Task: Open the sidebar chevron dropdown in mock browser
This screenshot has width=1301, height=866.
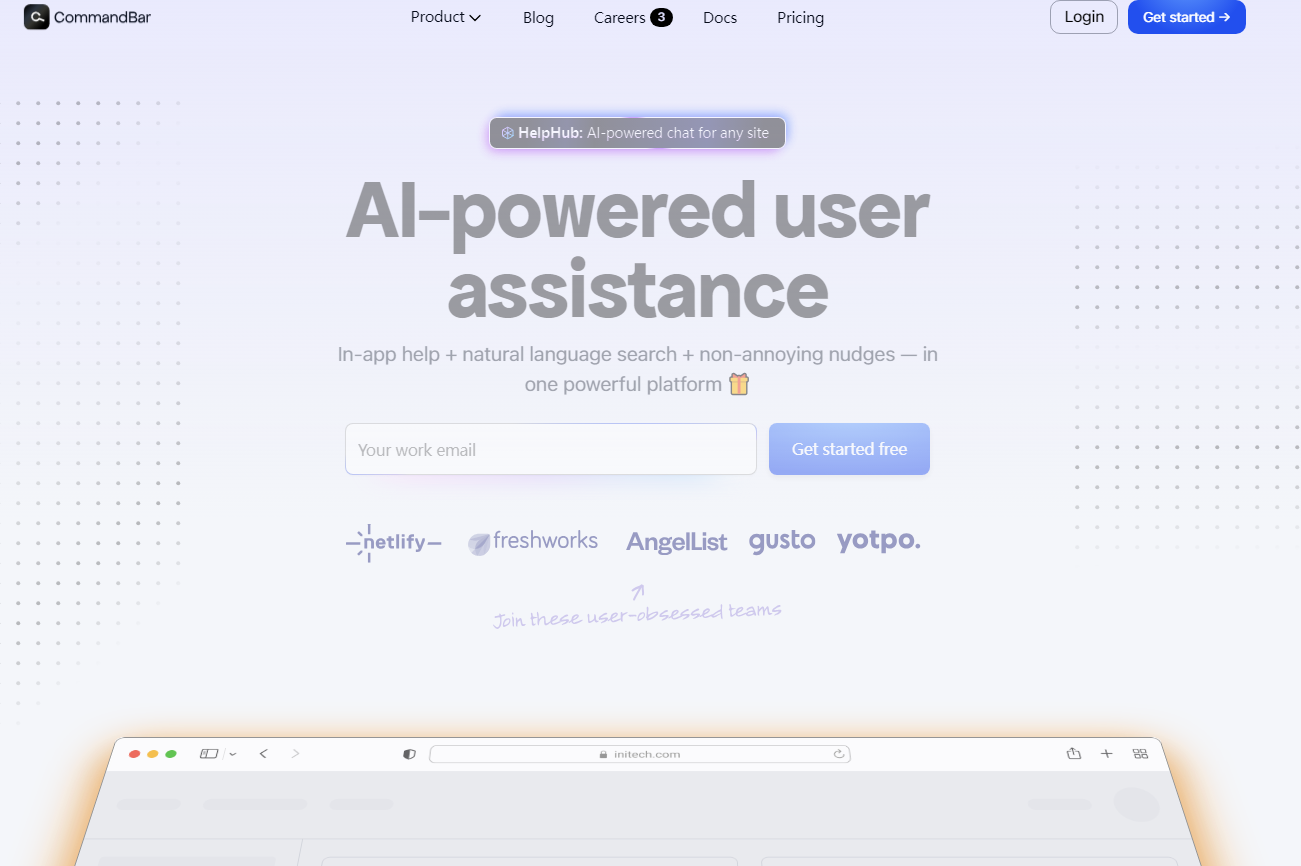Action: 233,754
